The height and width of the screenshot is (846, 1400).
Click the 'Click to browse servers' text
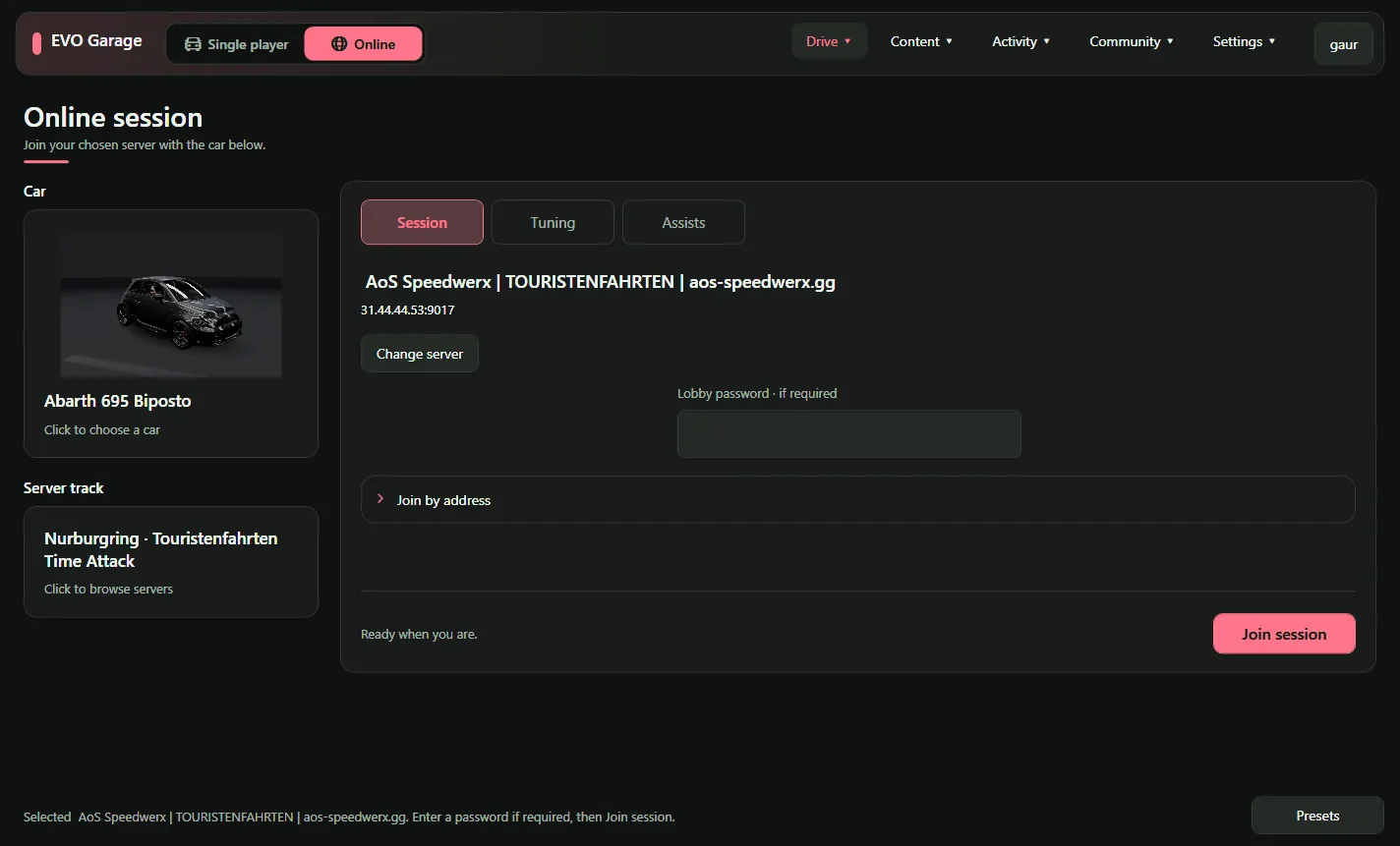[108, 589]
